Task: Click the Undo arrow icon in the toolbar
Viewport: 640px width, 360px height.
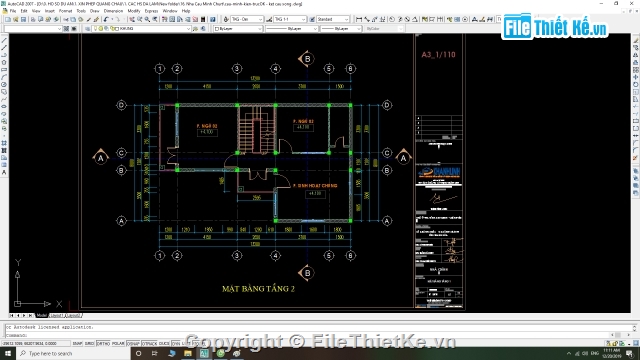Action: [x=106, y=19]
